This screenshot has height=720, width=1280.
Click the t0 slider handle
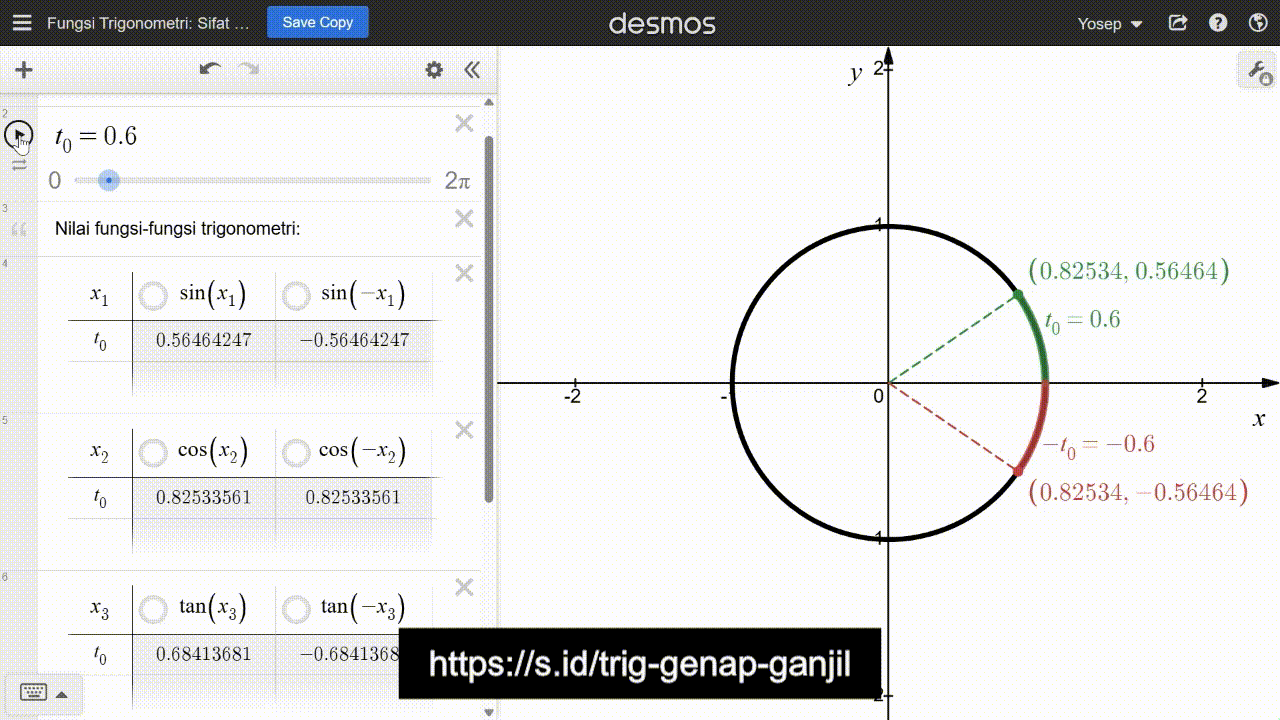(x=109, y=181)
